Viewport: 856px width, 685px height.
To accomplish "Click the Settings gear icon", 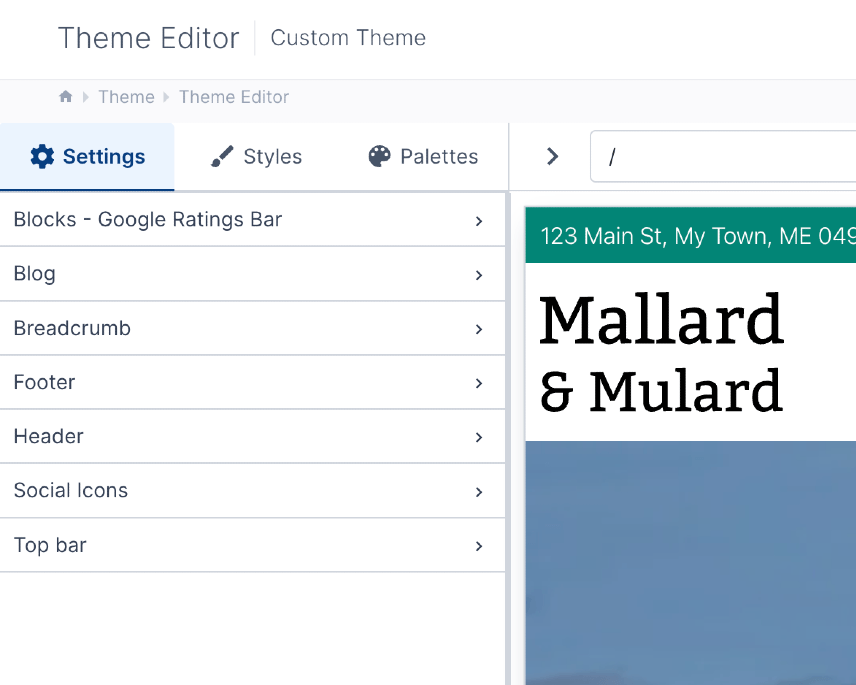I will click(41, 156).
